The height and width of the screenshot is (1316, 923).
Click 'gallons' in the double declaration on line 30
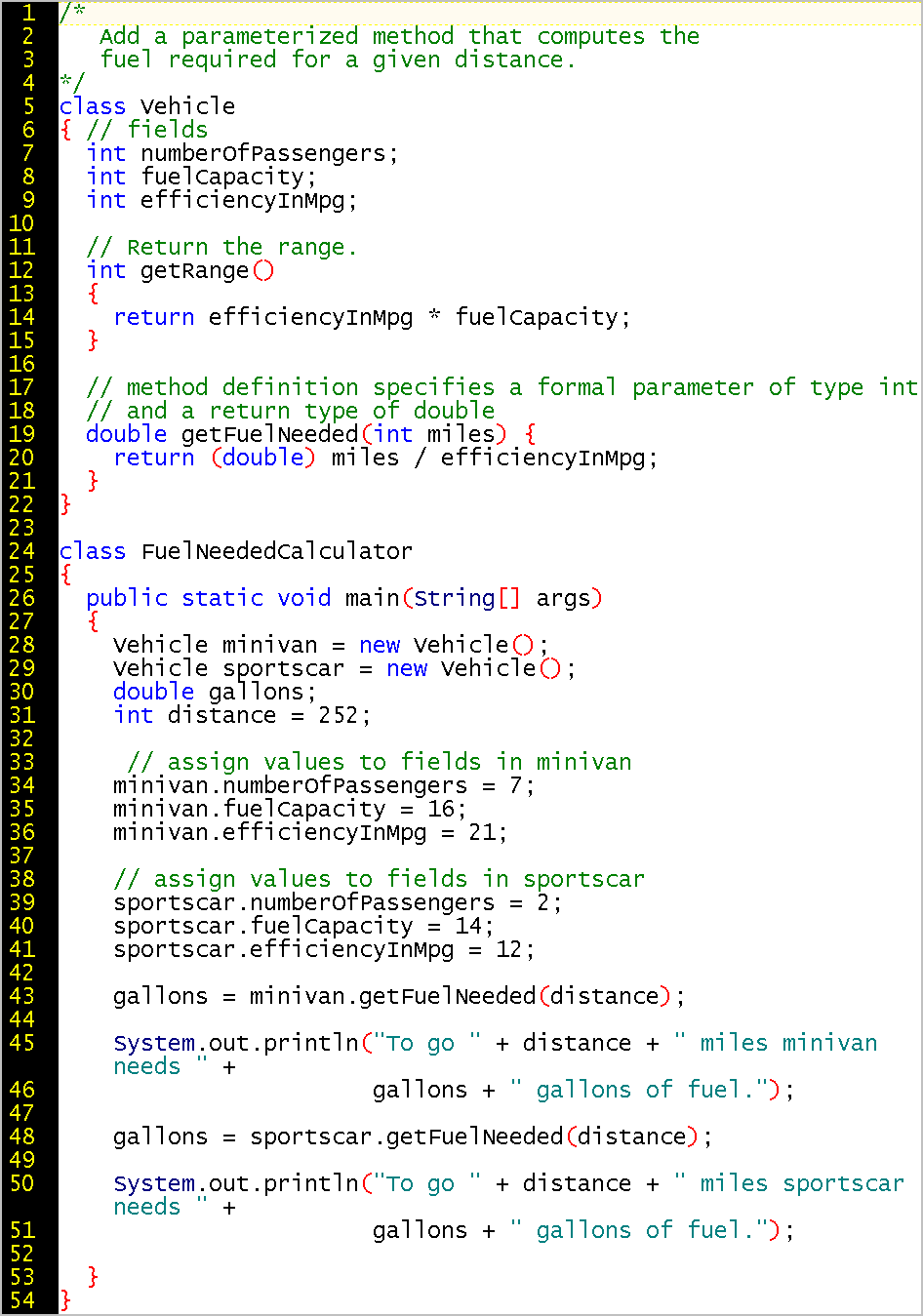click(257, 692)
